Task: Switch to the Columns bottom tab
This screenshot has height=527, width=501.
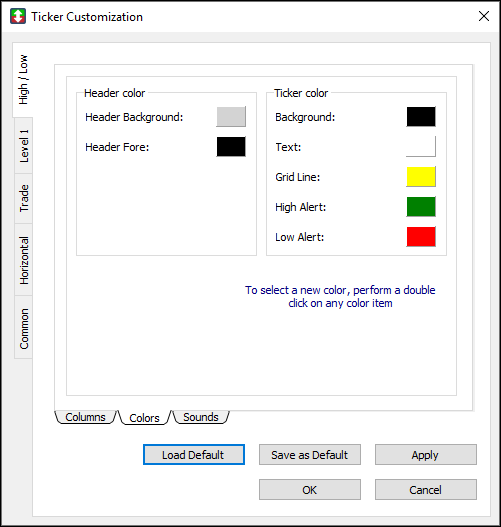Action: tap(85, 417)
